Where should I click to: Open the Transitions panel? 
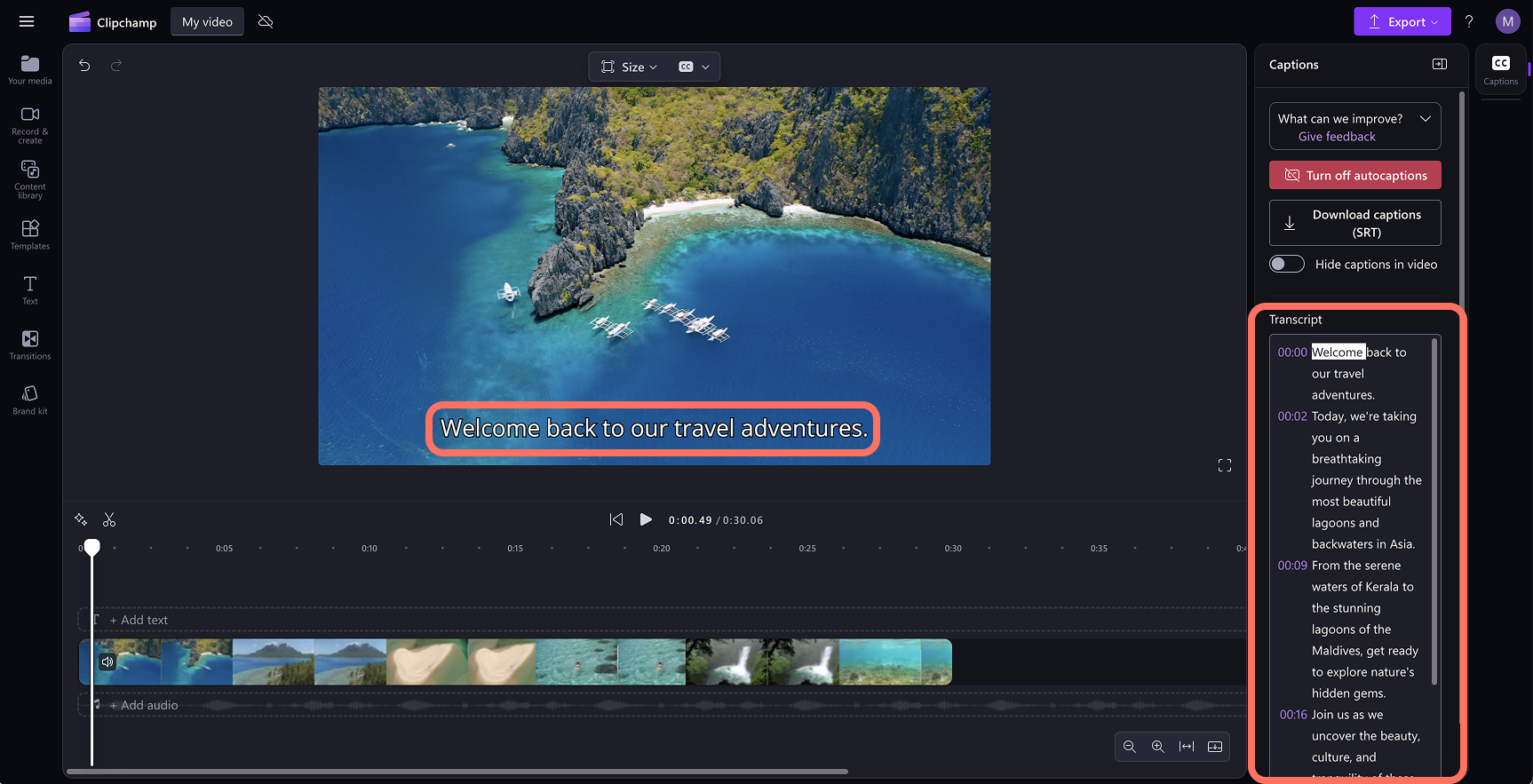(30, 344)
